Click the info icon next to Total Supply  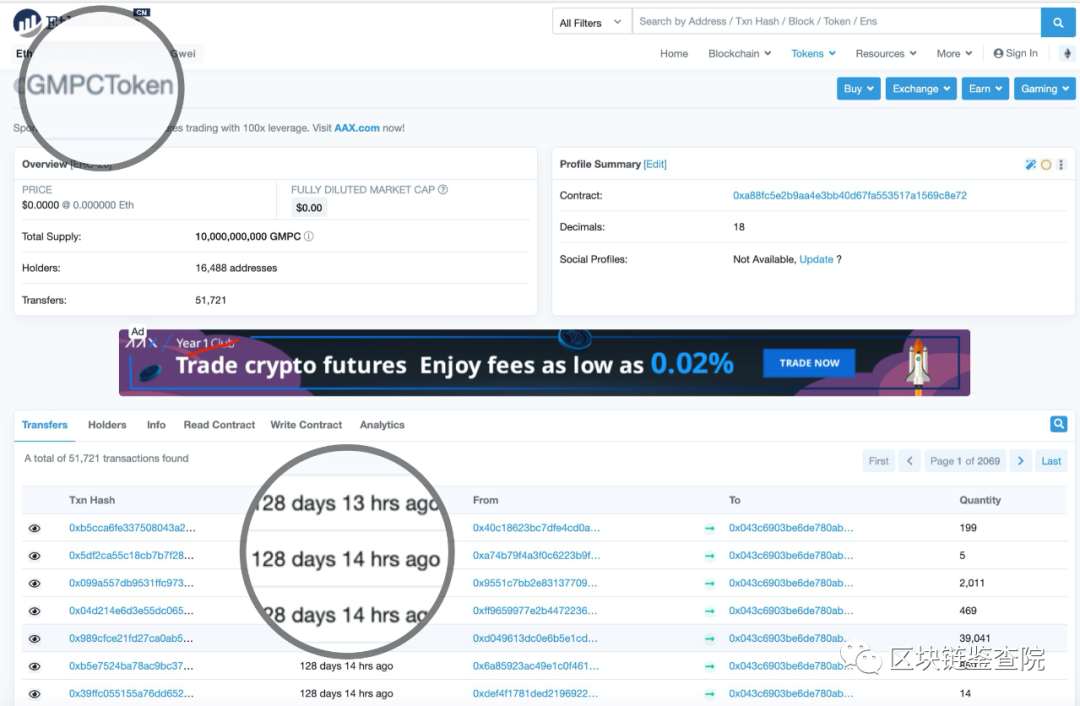coord(309,236)
